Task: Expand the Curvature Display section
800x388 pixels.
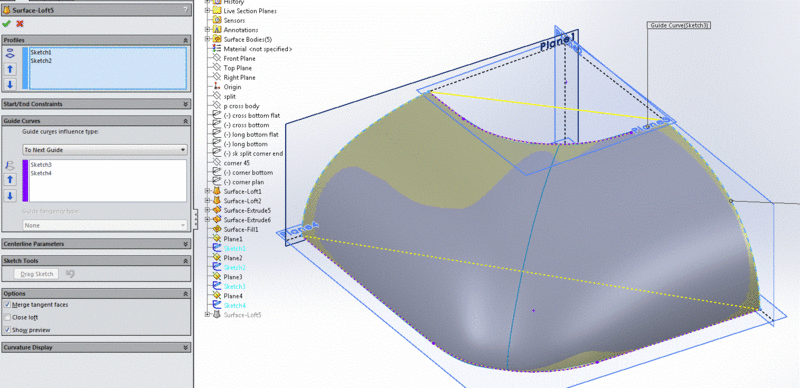Action: coord(185,348)
